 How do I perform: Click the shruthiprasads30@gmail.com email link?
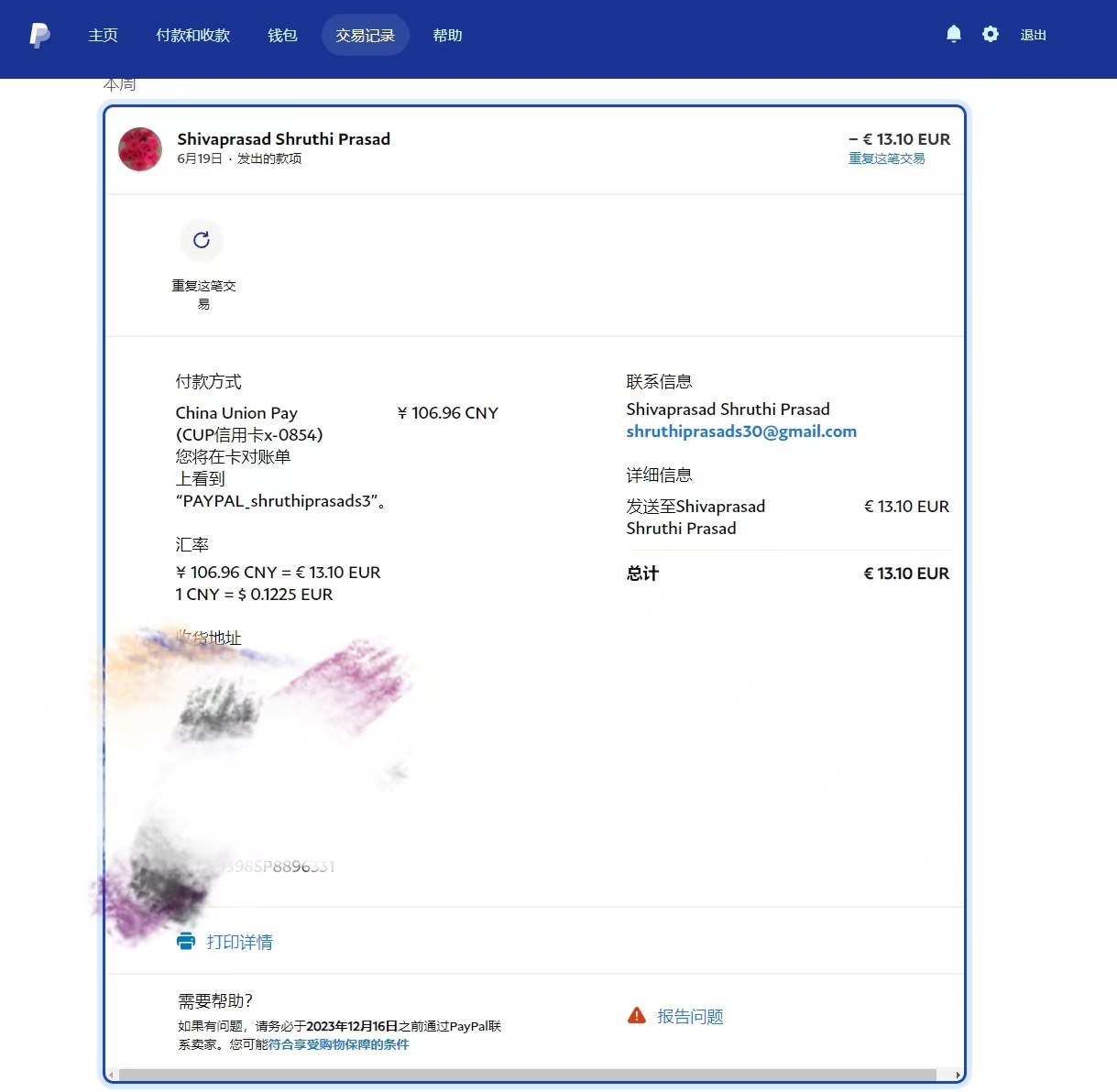[x=741, y=431]
